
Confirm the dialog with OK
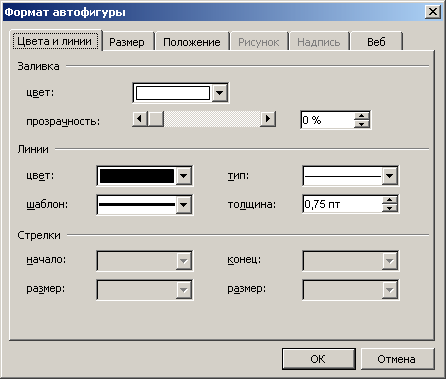tap(319, 359)
